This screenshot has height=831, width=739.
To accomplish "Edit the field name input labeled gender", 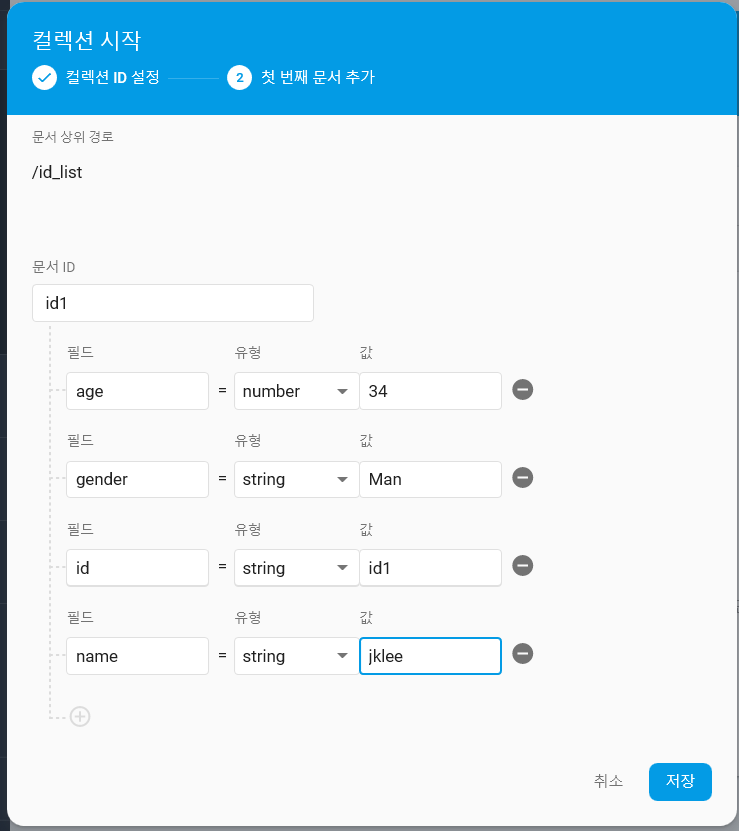I will pyautogui.click(x=137, y=479).
